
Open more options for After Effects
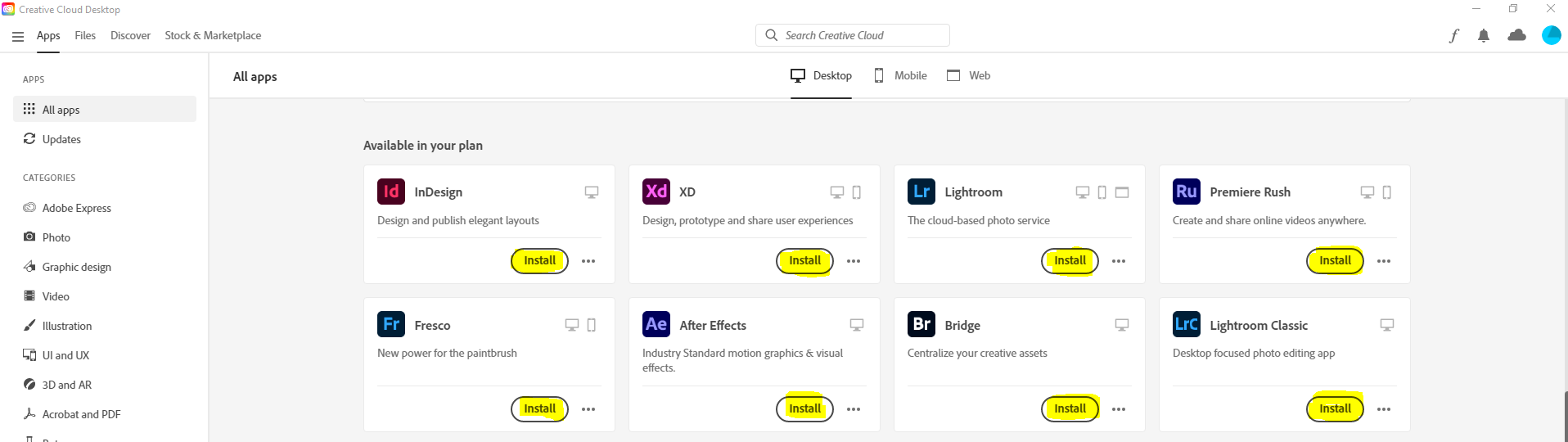(854, 409)
